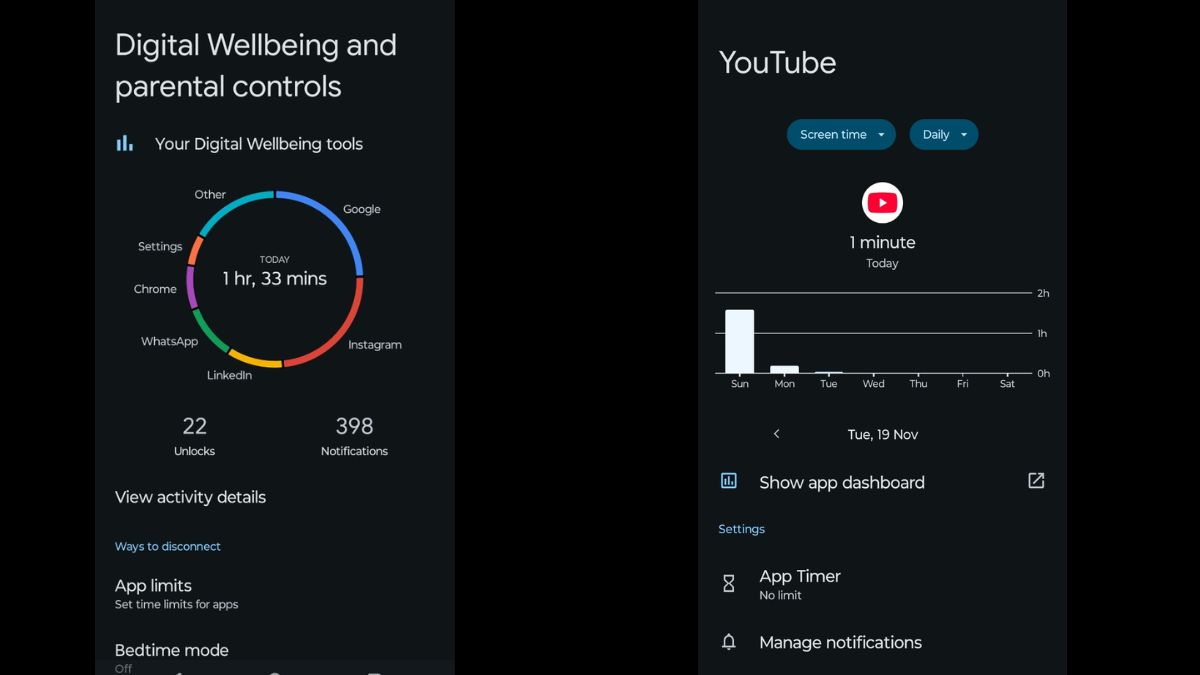The width and height of the screenshot is (1200, 675).
Task: Click the external open icon for app dashboard
Action: pos(1036,481)
